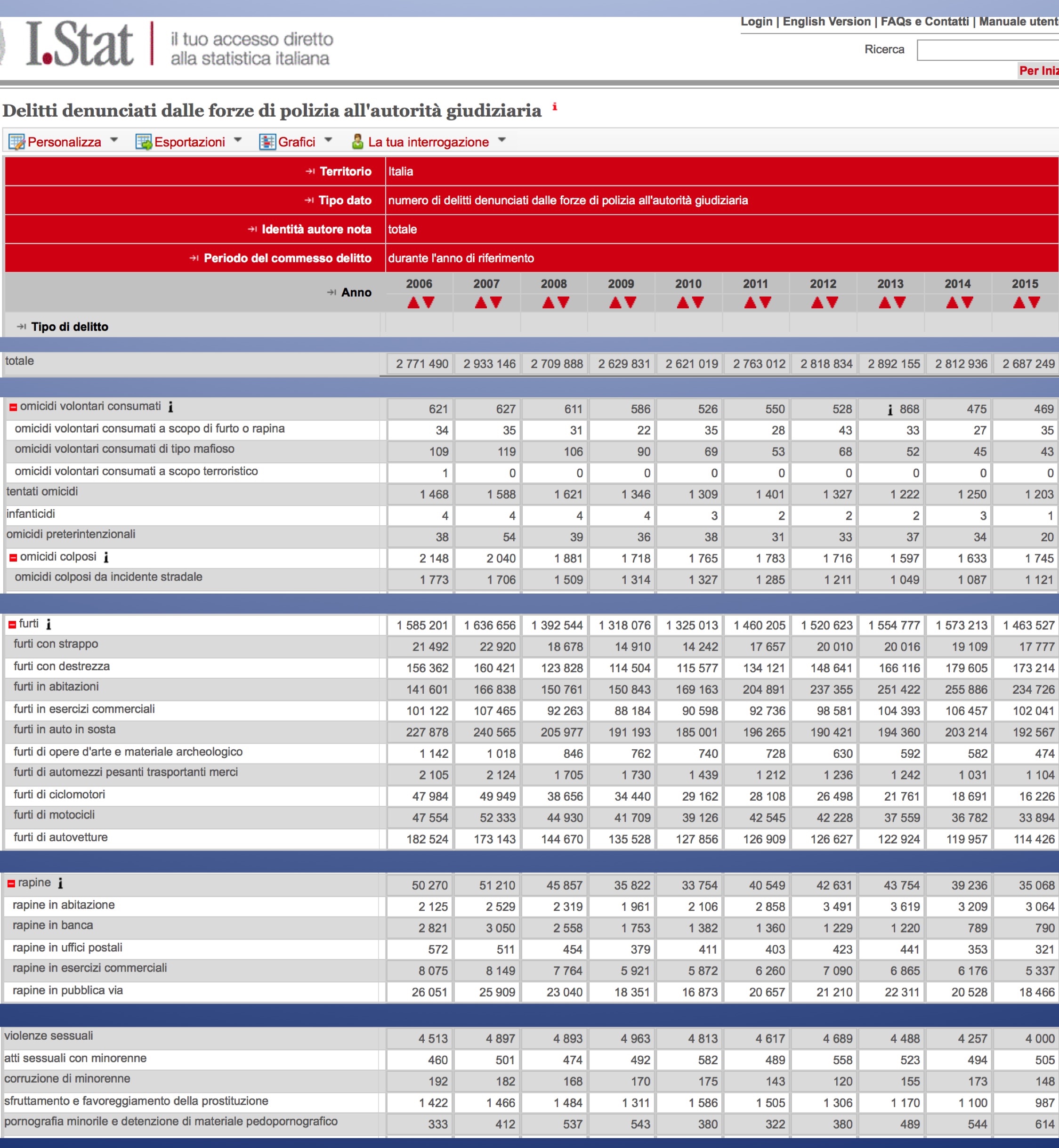Image resolution: width=1059 pixels, height=1148 pixels.
Task: Click the La tua interrogazione user icon
Action: tap(357, 142)
